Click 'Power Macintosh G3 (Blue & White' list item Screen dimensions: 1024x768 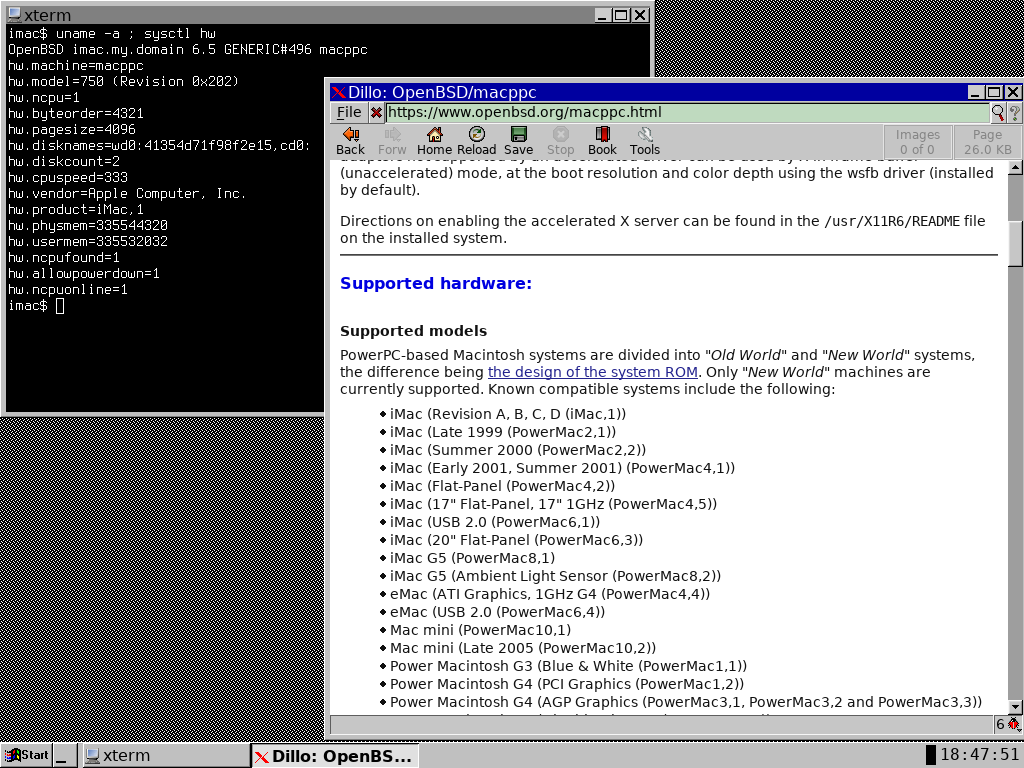click(x=568, y=666)
